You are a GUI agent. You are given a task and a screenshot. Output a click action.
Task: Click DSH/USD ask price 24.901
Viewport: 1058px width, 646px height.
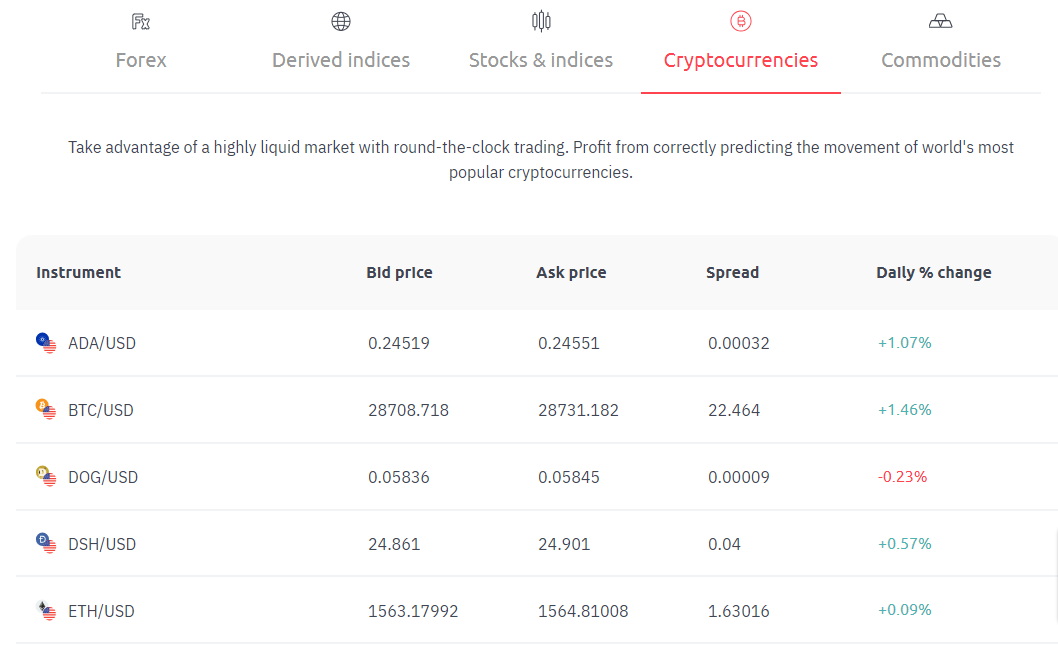pos(564,543)
